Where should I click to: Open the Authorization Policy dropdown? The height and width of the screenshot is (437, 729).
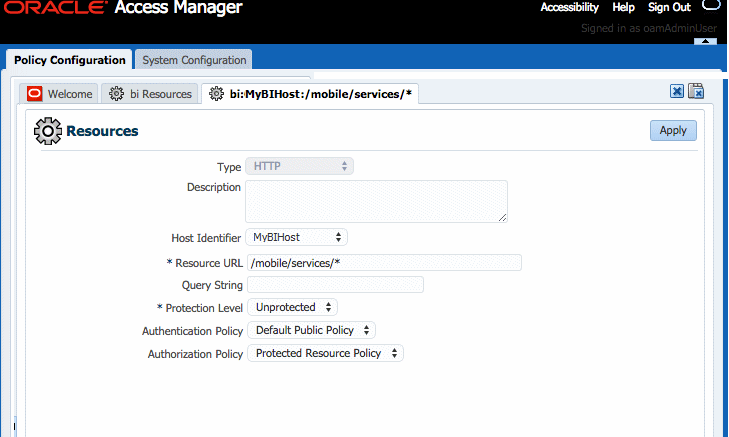pyautogui.click(x=325, y=353)
